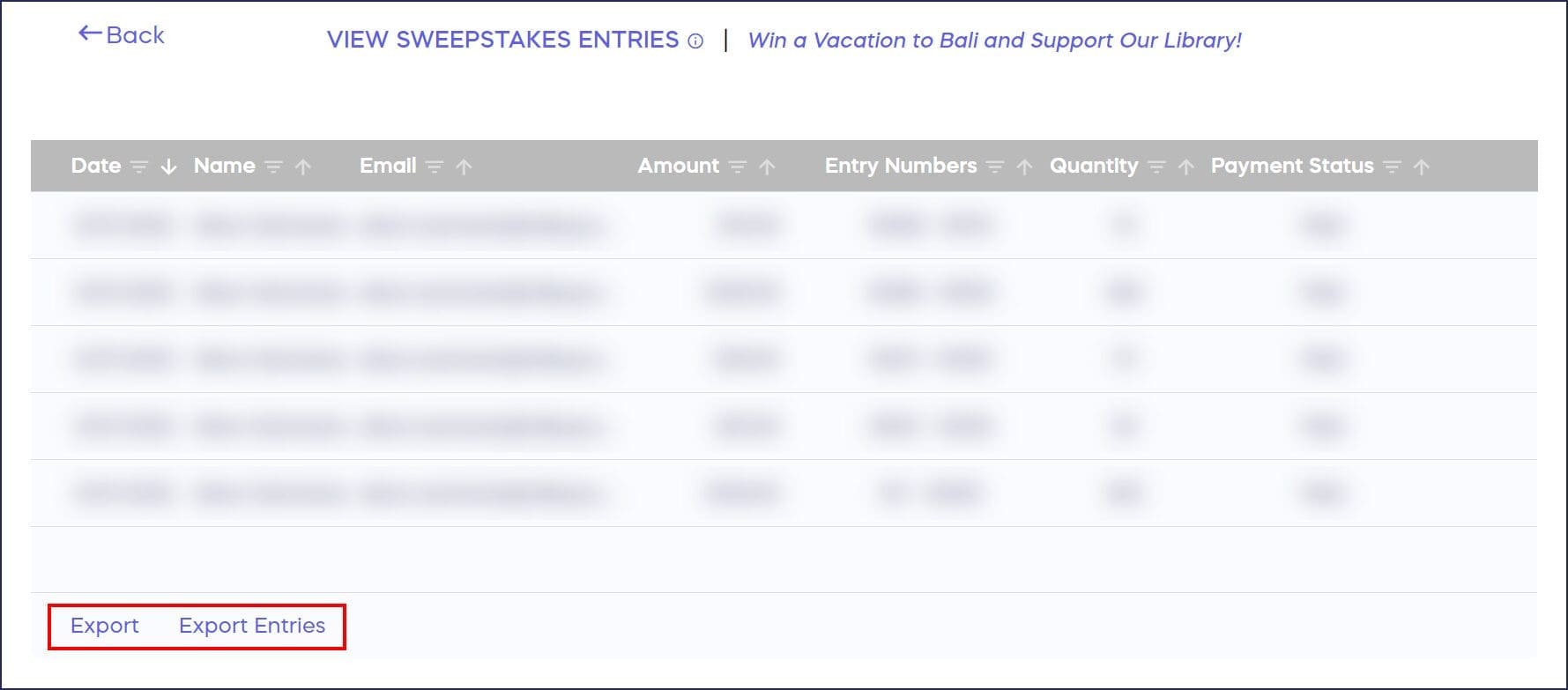The image size is (1568, 690).
Task: Sort the Amount column ascending
Action: point(768,167)
